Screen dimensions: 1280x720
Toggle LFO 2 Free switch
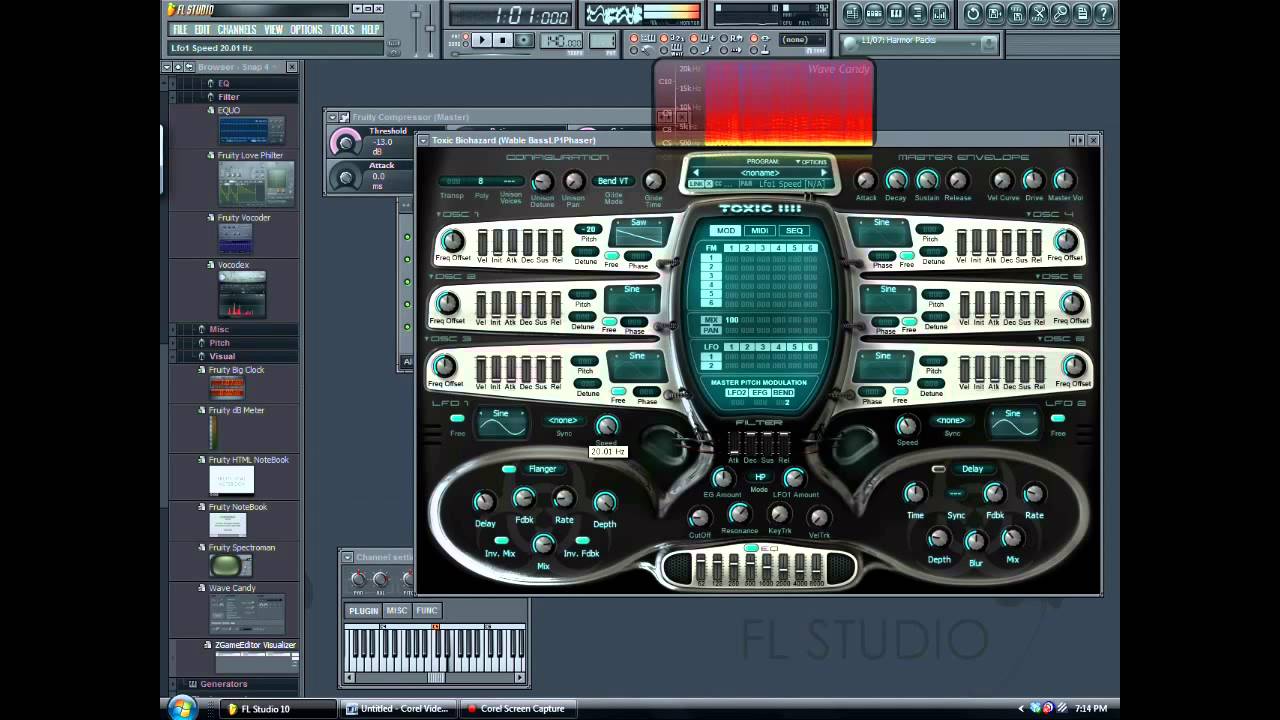coord(1058,418)
